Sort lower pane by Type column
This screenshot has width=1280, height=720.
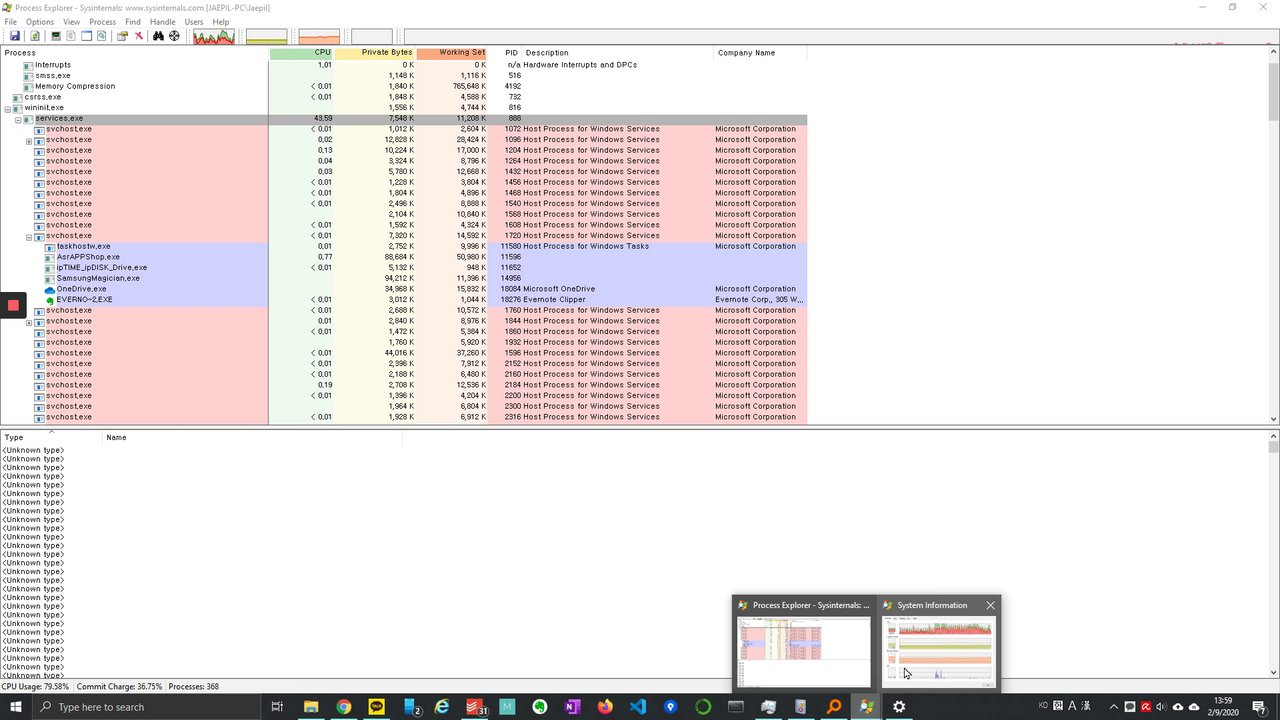click(52, 438)
